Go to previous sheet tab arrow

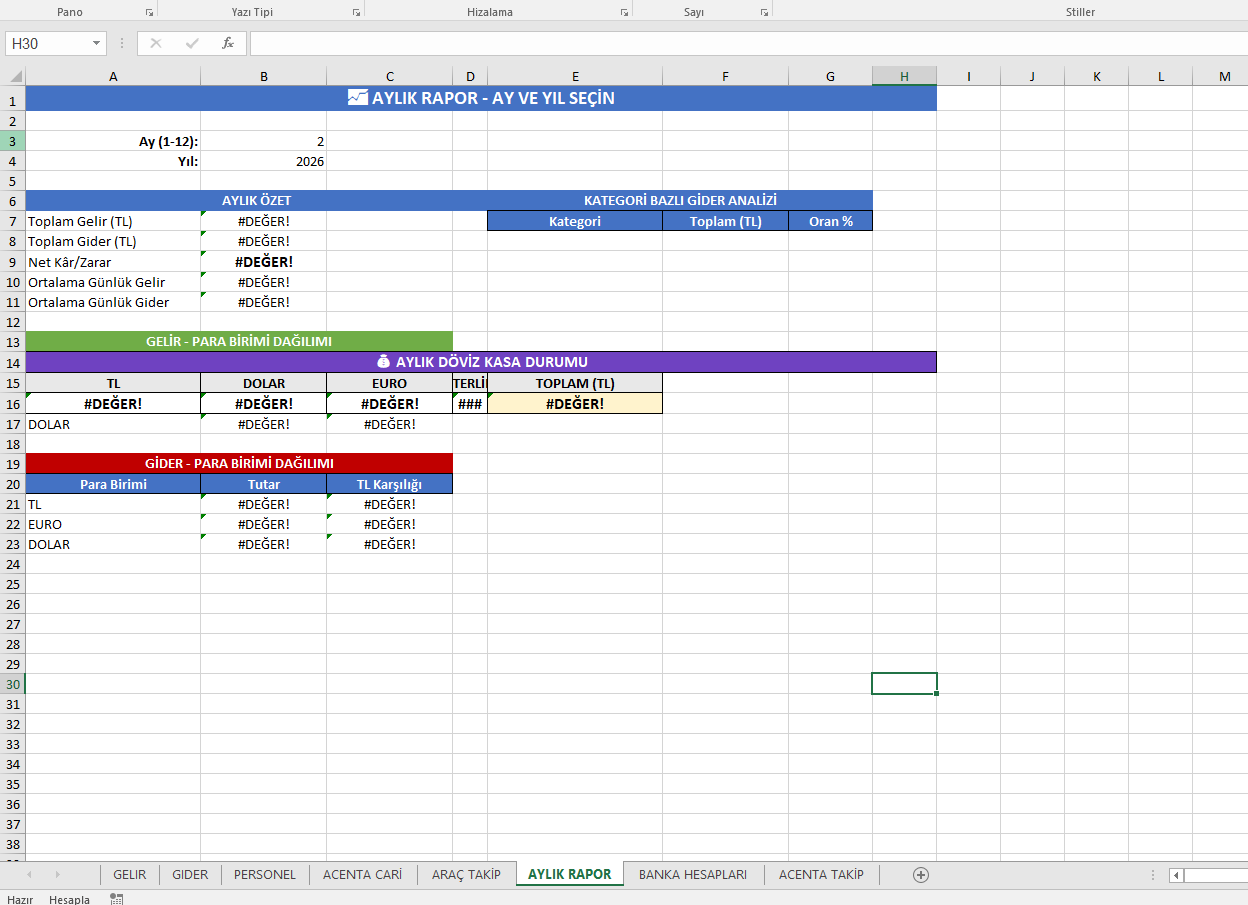pyautogui.click(x=27, y=874)
